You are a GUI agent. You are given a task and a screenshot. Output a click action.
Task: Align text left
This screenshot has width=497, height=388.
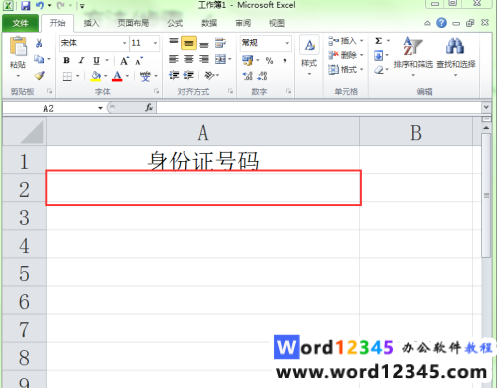click(x=174, y=59)
